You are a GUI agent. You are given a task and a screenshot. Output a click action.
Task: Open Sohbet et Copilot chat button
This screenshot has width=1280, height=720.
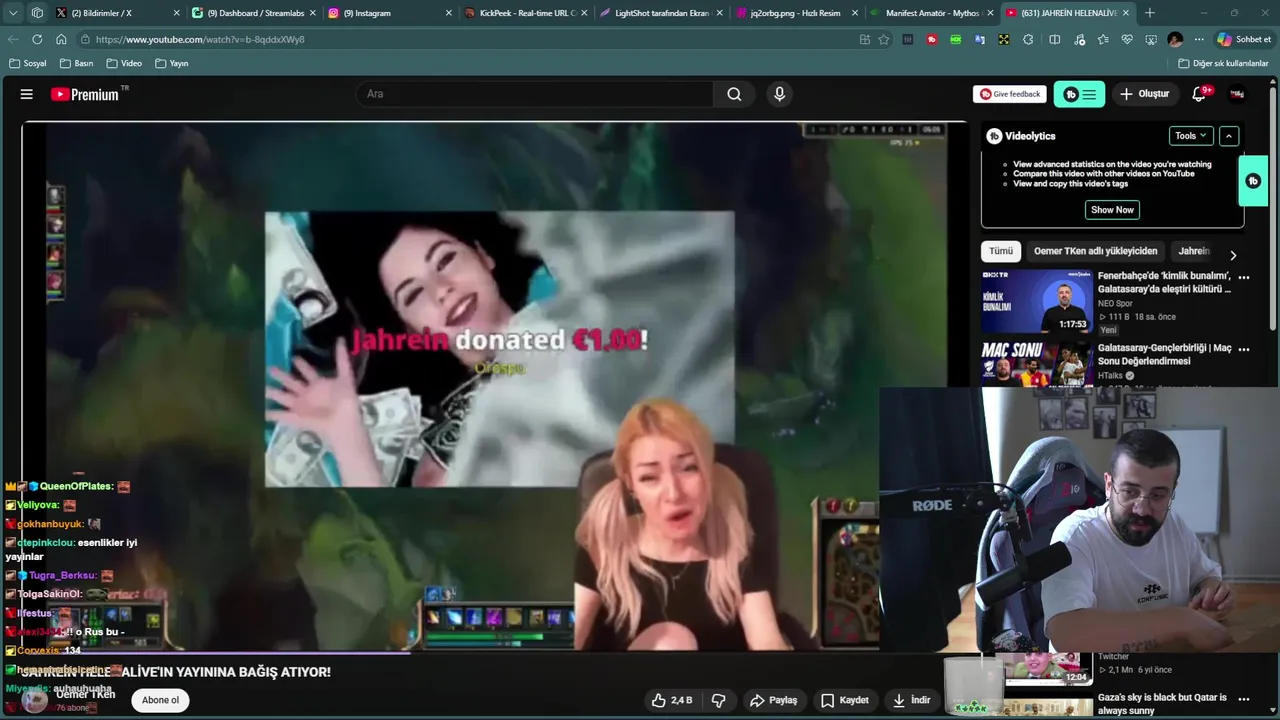point(1244,39)
